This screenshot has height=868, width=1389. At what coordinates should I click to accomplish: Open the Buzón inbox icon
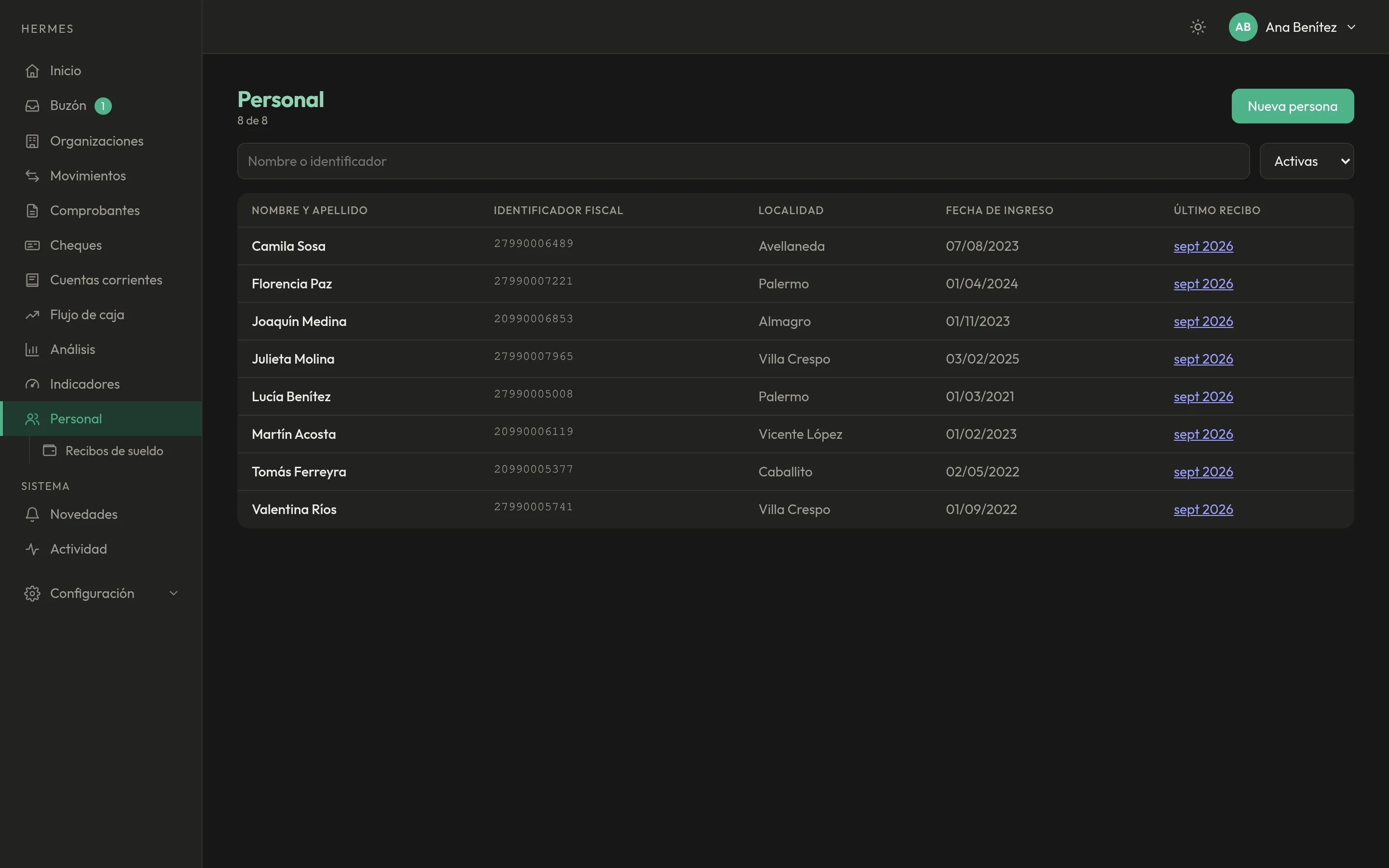[32, 106]
